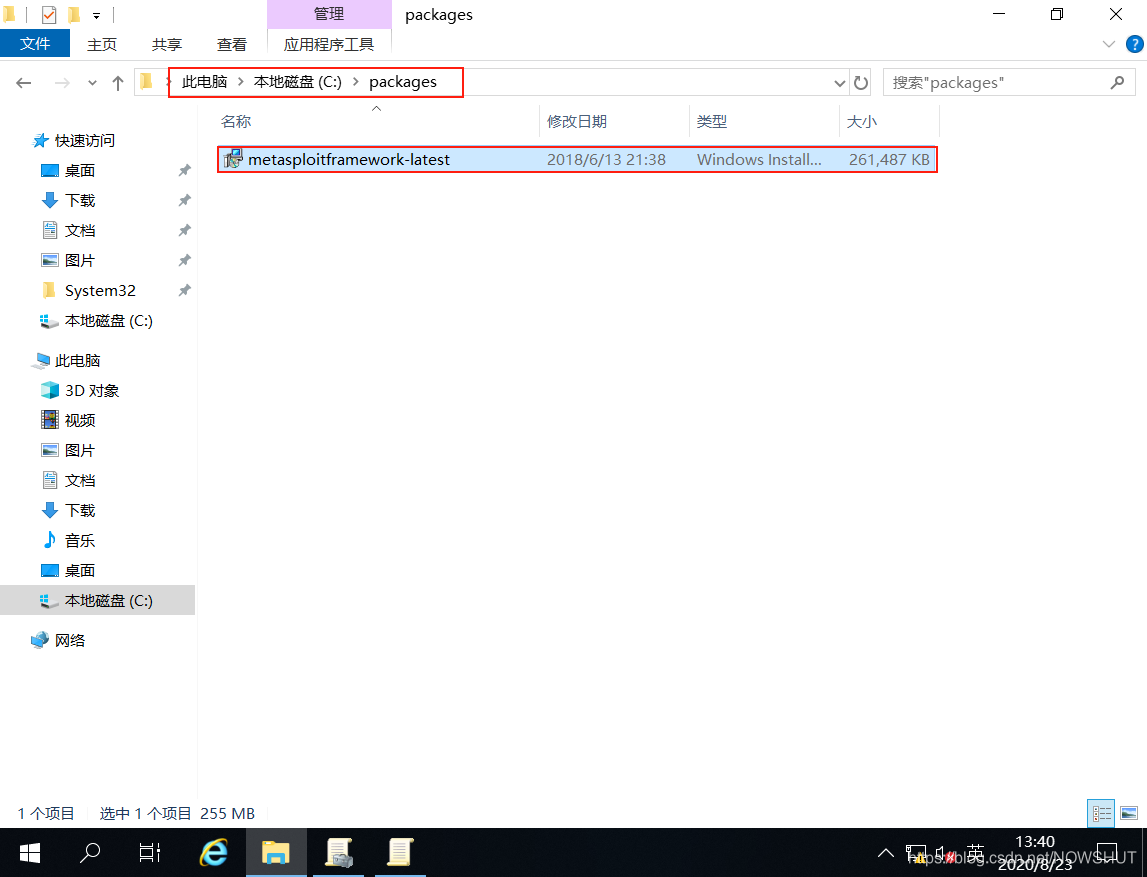This screenshot has width=1147, height=877.
Task: Click packages breadcrumb in address bar
Action: pos(403,82)
